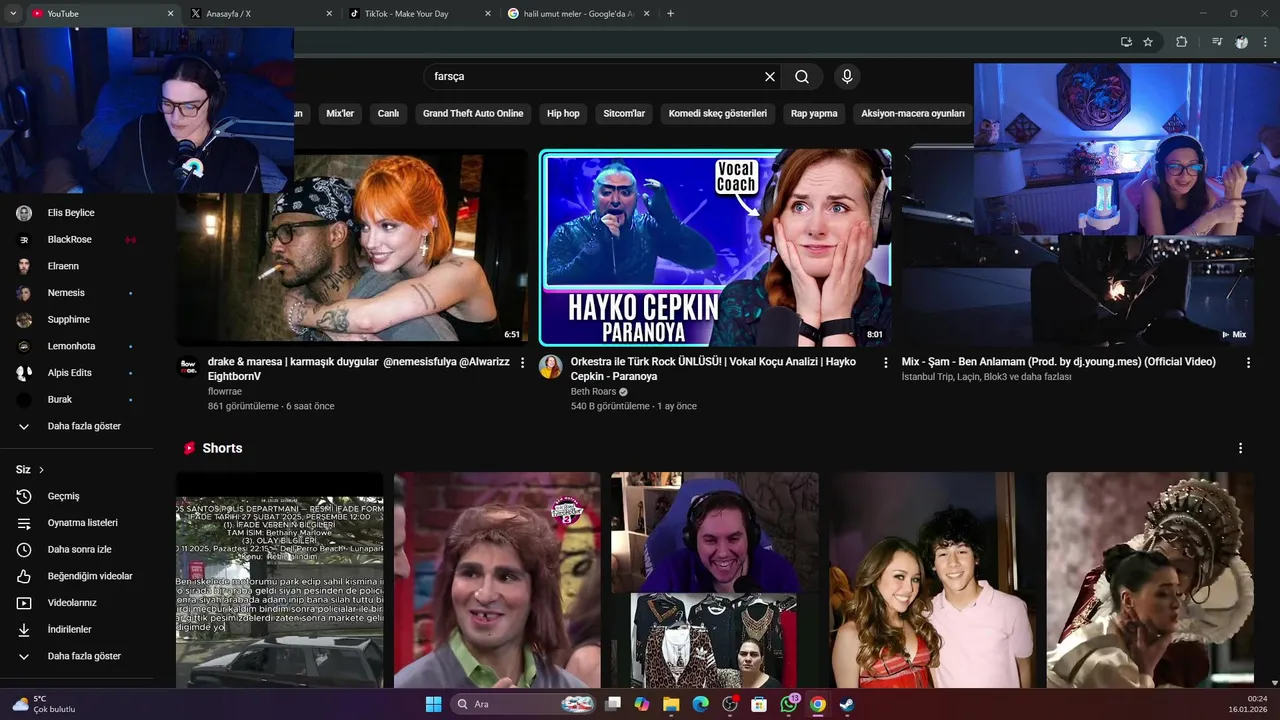Viewport: 1280px width, 720px height.
Task: Open the Chrome extensions puzzle icon
Action: 1181,42
